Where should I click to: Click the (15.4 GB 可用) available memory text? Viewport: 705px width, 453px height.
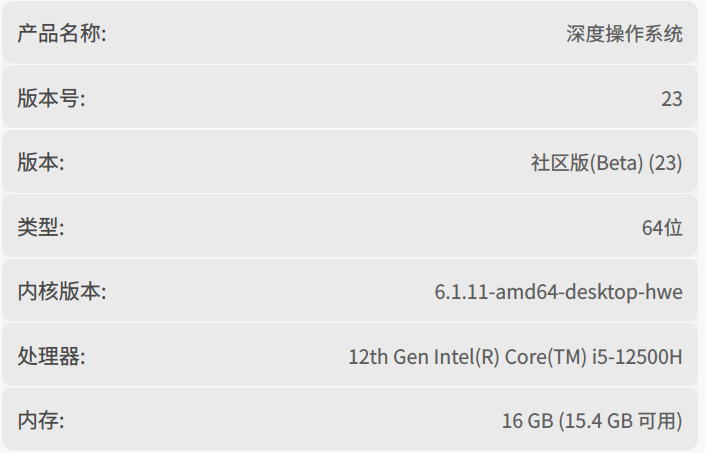[x=620, y=420]
